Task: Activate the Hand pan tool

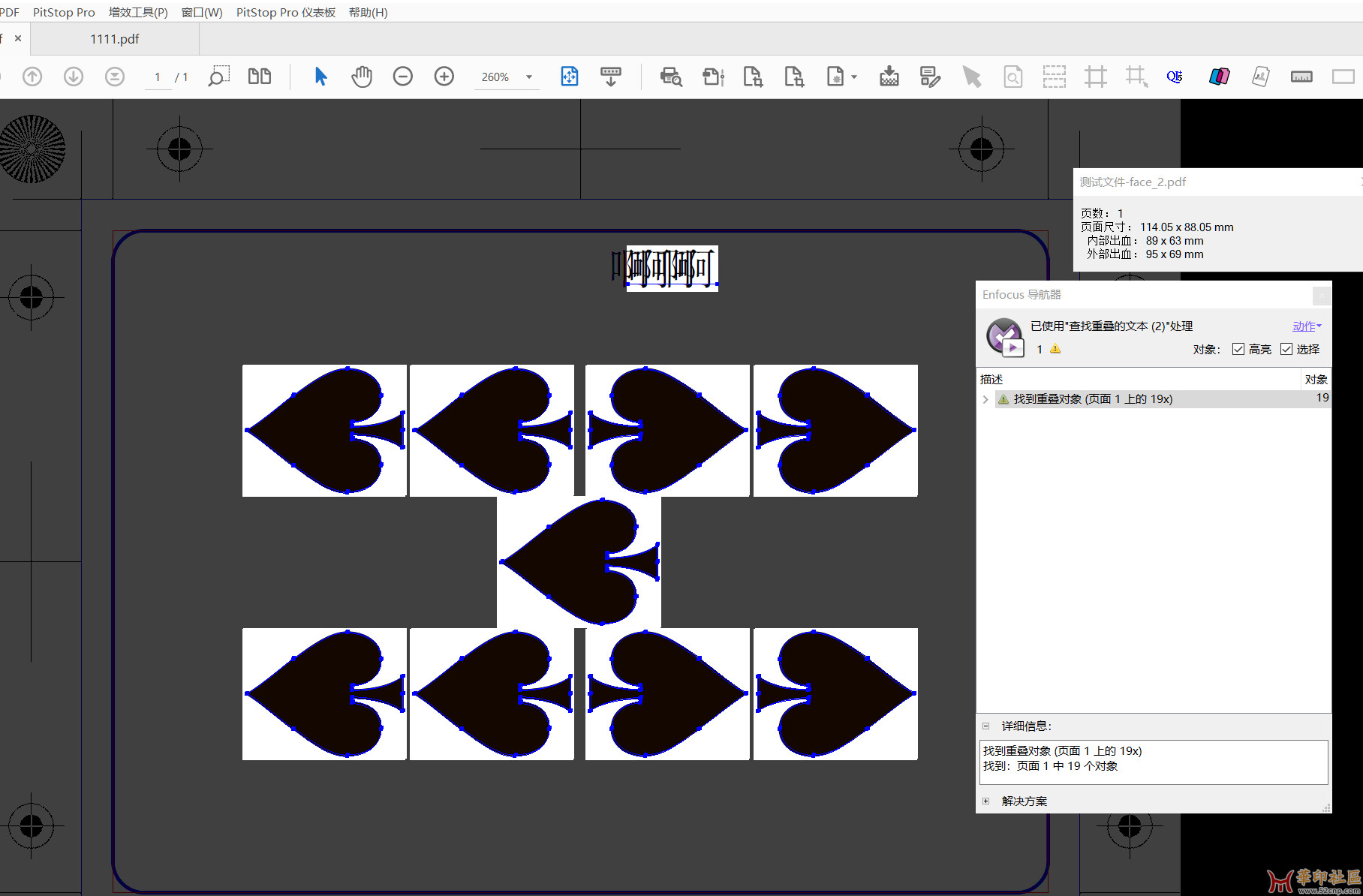Action: tap(362, 77)
